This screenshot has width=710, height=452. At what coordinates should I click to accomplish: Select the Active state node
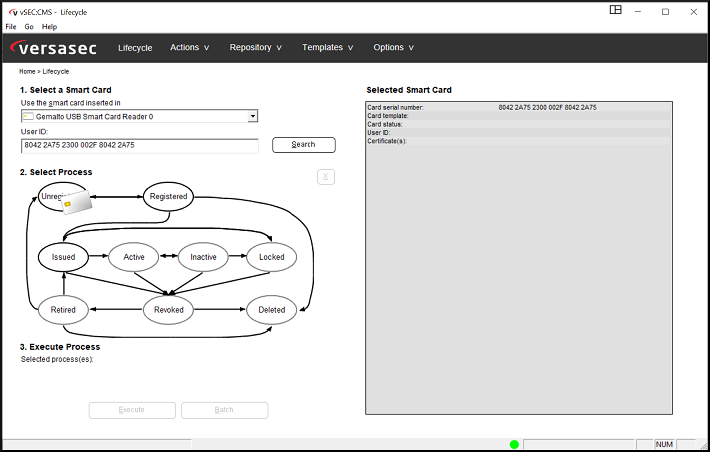134,257
